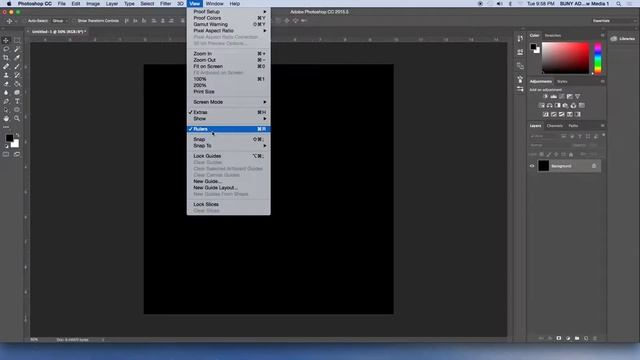Switch to the Channels tab
Viewport: 640px width, 360px height.
pos(555,126)
